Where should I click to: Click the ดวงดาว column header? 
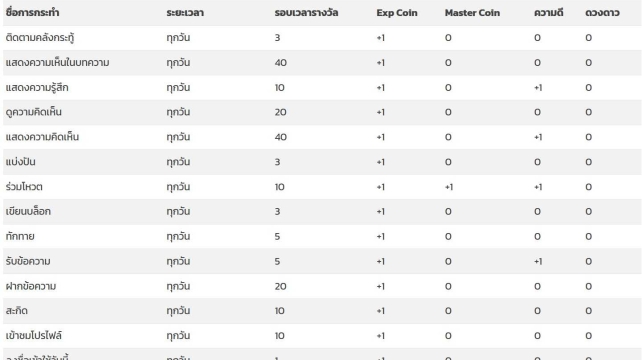coord(602,13)
